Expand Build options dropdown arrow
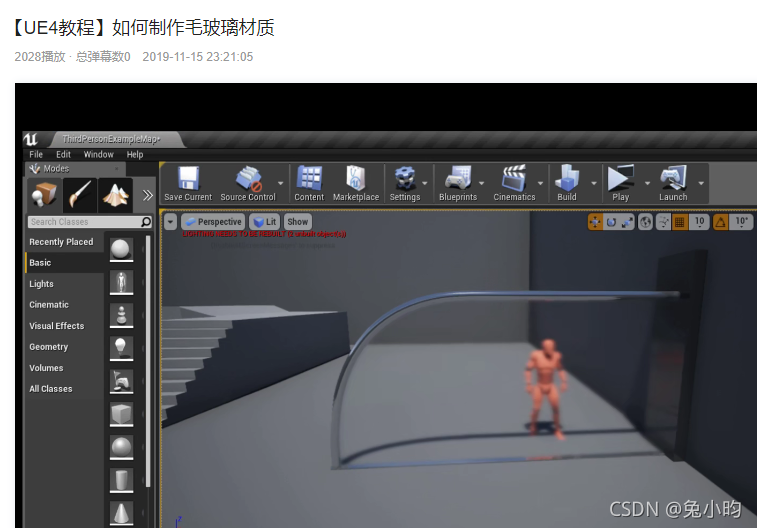 [594, 183]
